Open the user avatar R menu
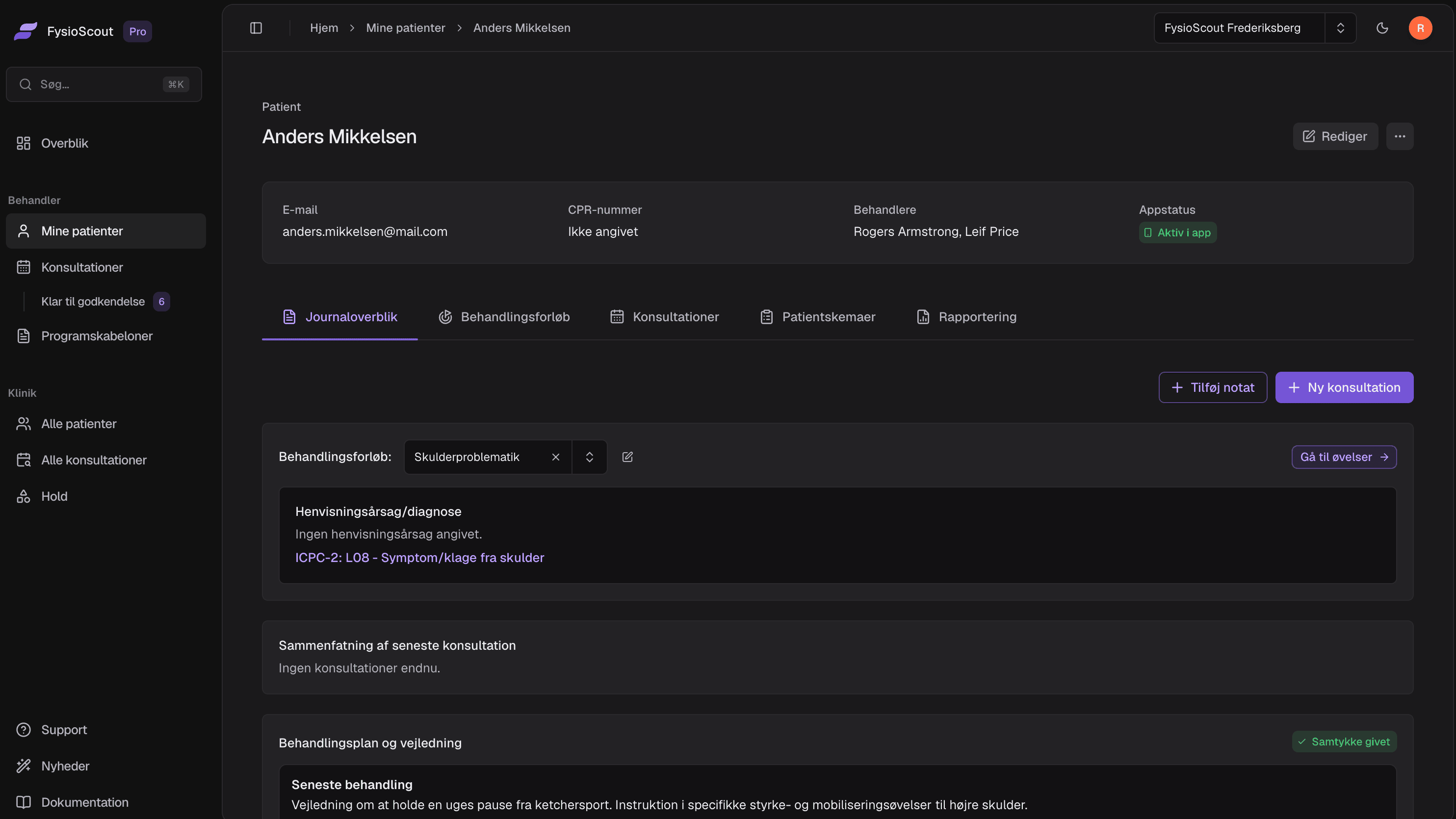Screen dimensions: 1456x819 click(x=1420, y=27)
